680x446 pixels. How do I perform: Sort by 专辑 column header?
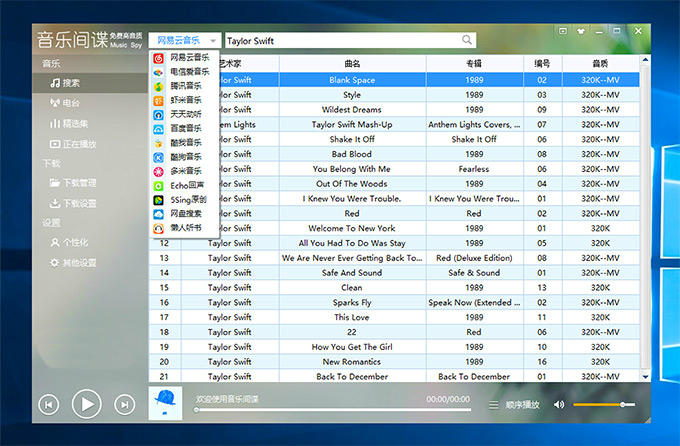(474, 64)
